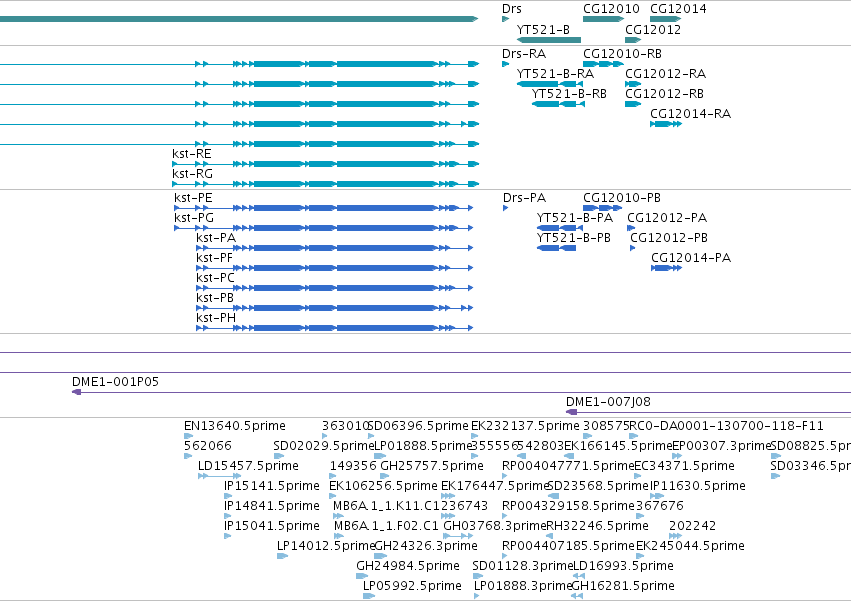Select the Drs gene label

point(512,9)
